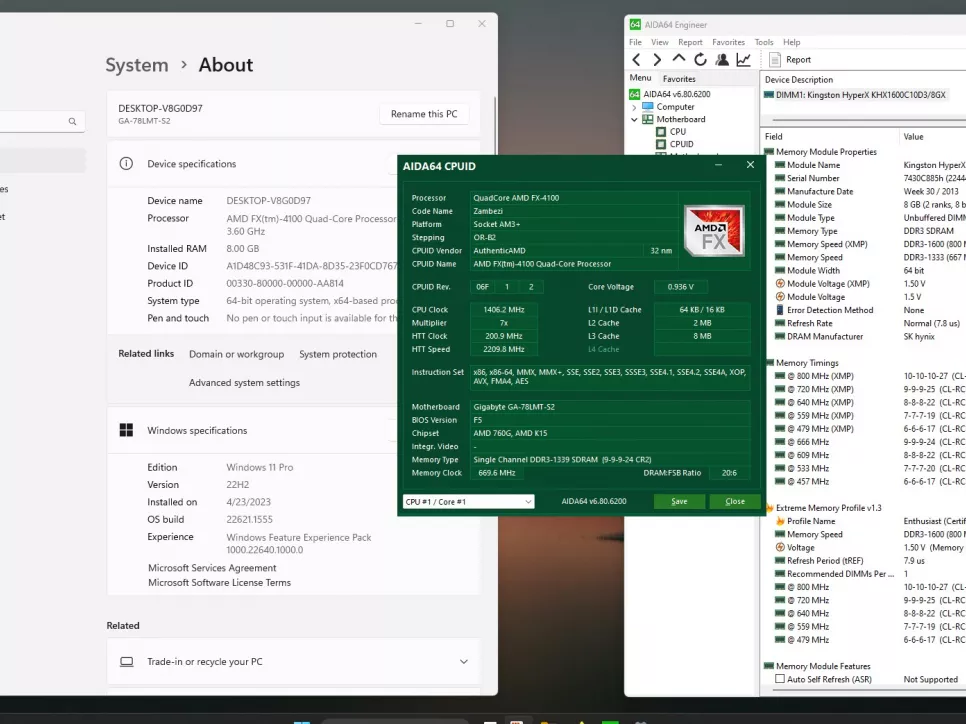Open the graph icon in AIDA64 toolbar
The image size is (966, 724).
coord(744,60)
